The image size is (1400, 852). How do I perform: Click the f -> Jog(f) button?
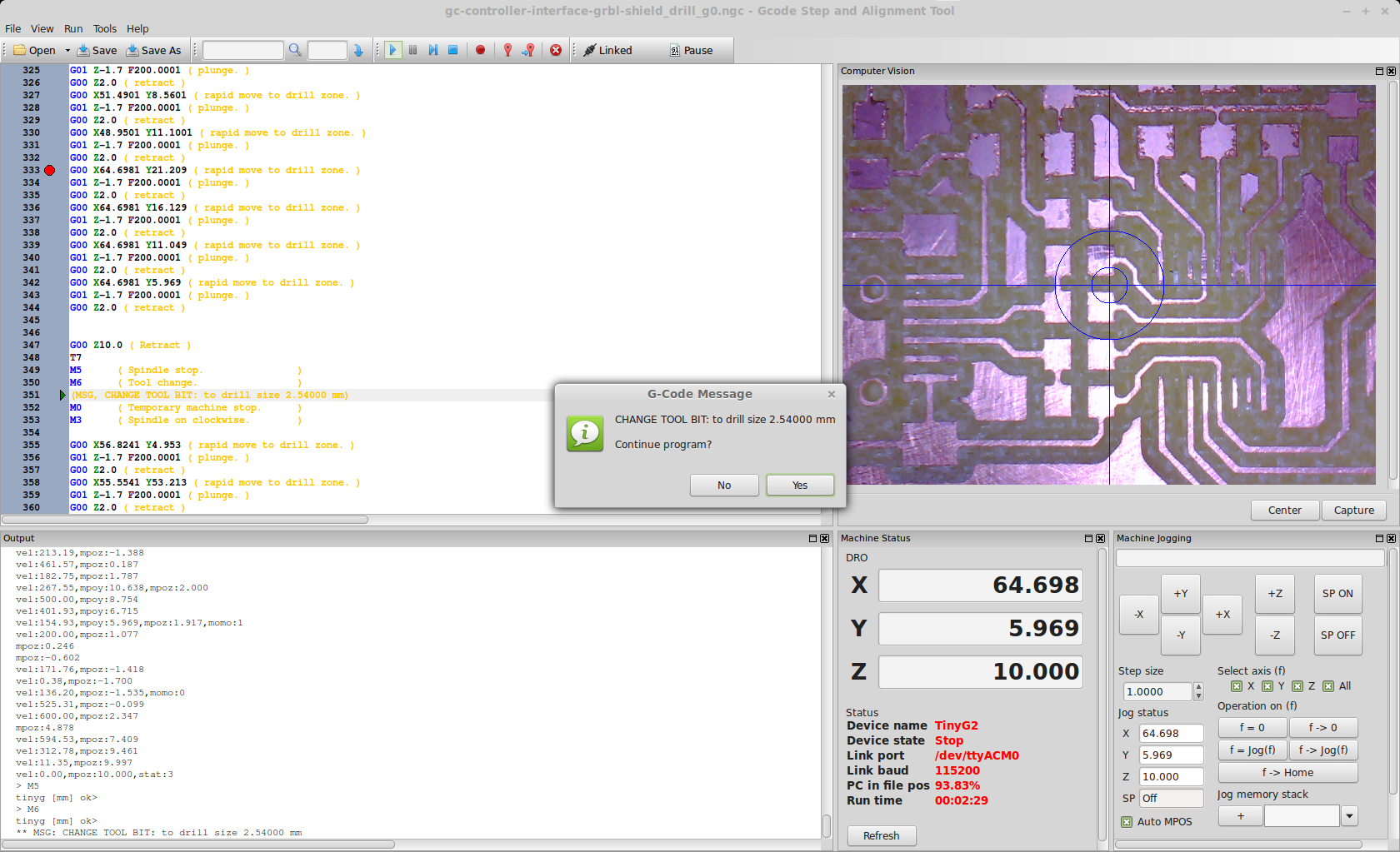pos(1323,750)
